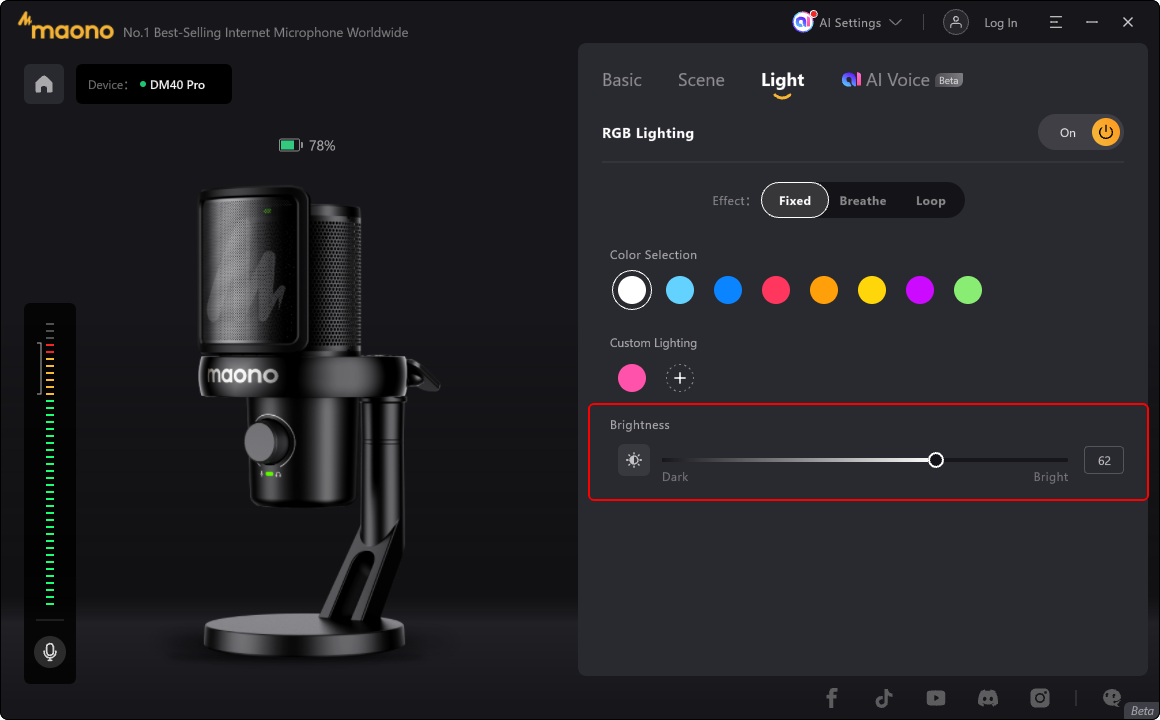The width and height of the screenshot is (1160, 720).
Task: Select the Loop lighting effect
Action: coord(931,201)
